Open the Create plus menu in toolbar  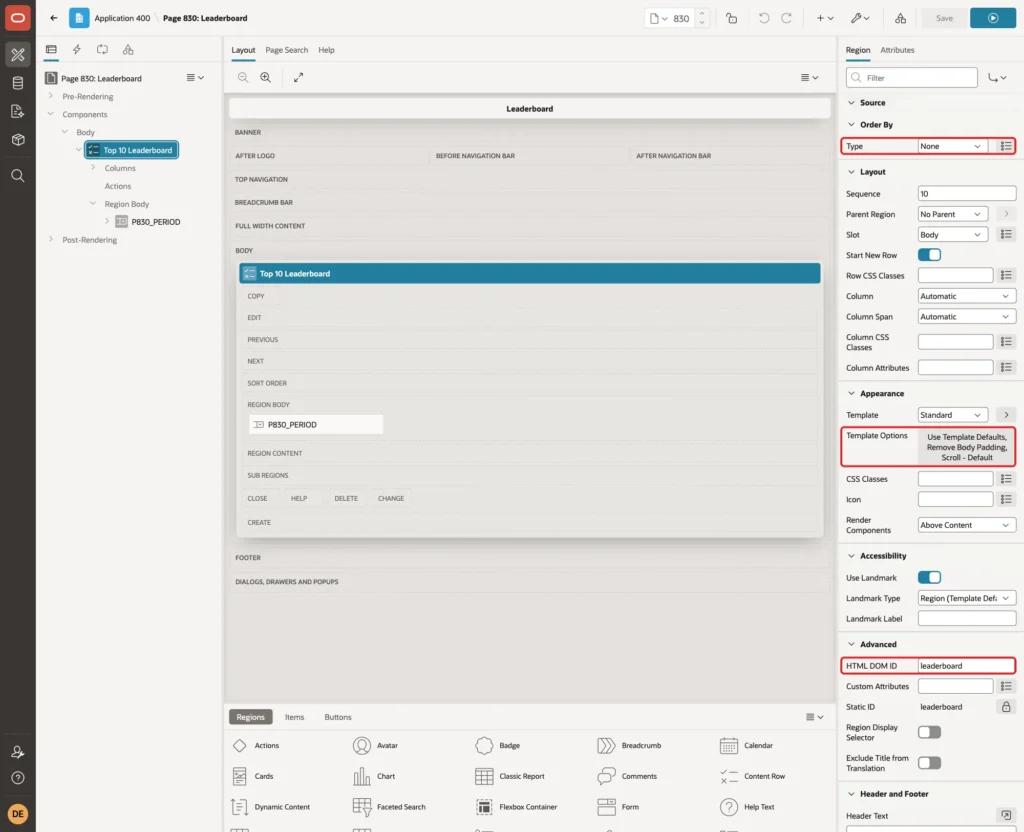(825, 18)
